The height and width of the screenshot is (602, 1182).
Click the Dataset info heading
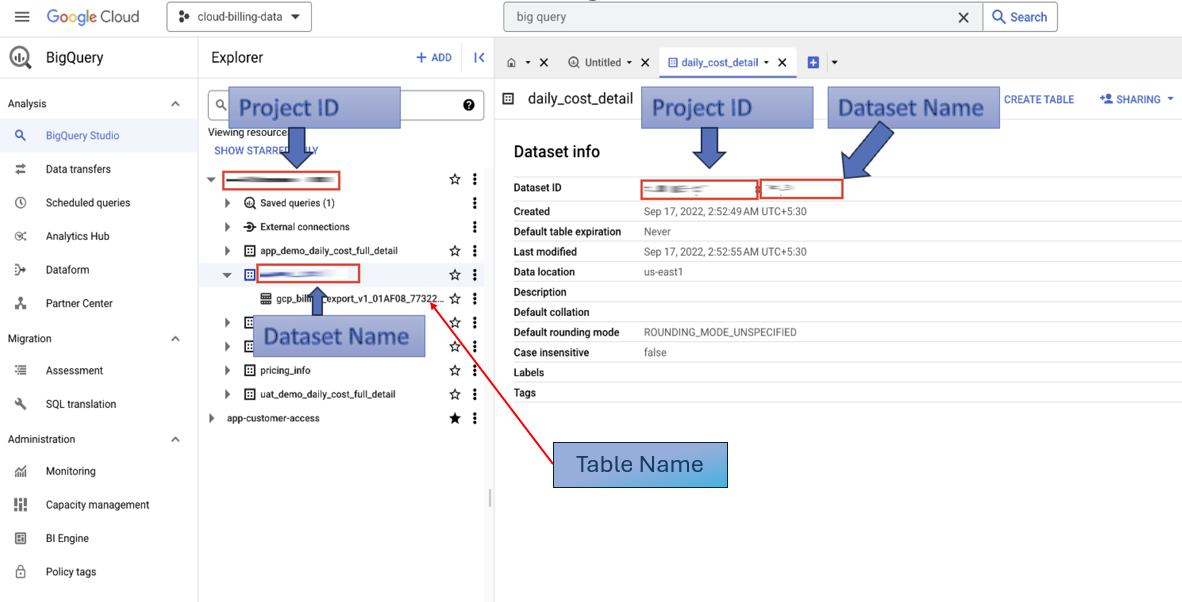(x=556, y=151)
